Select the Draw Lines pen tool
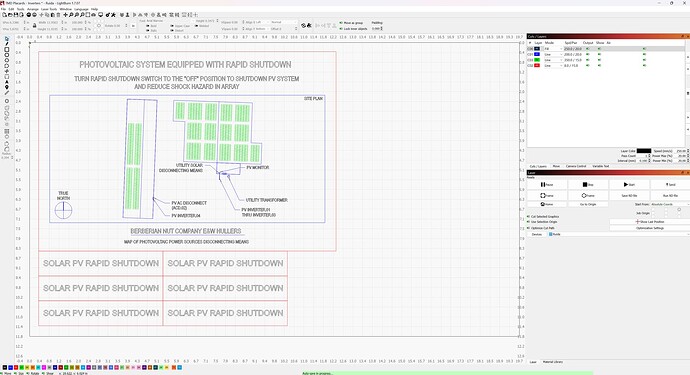The image size is (690, 375). 7,44
